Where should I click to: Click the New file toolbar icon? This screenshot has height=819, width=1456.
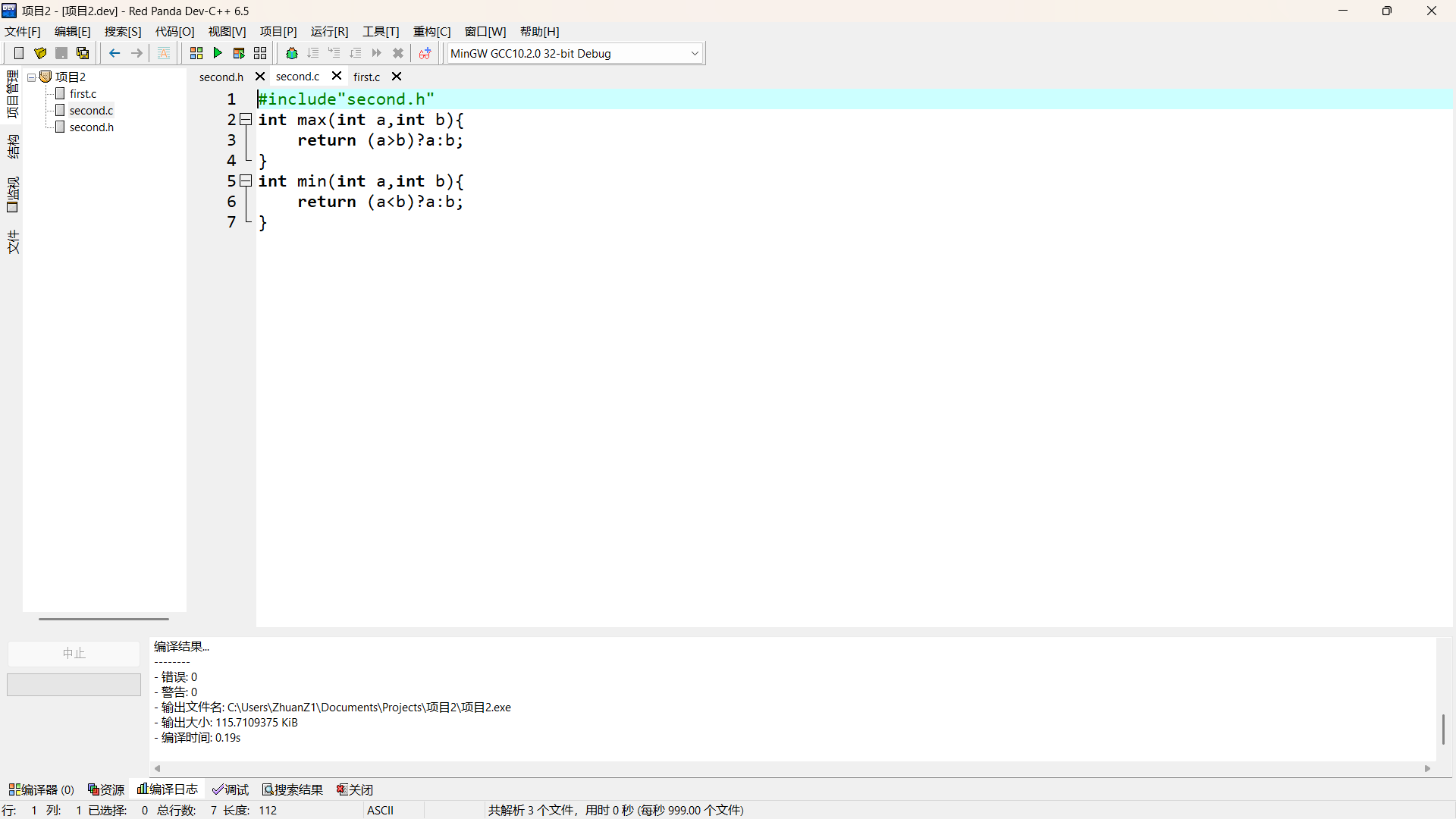pos(19,53)
